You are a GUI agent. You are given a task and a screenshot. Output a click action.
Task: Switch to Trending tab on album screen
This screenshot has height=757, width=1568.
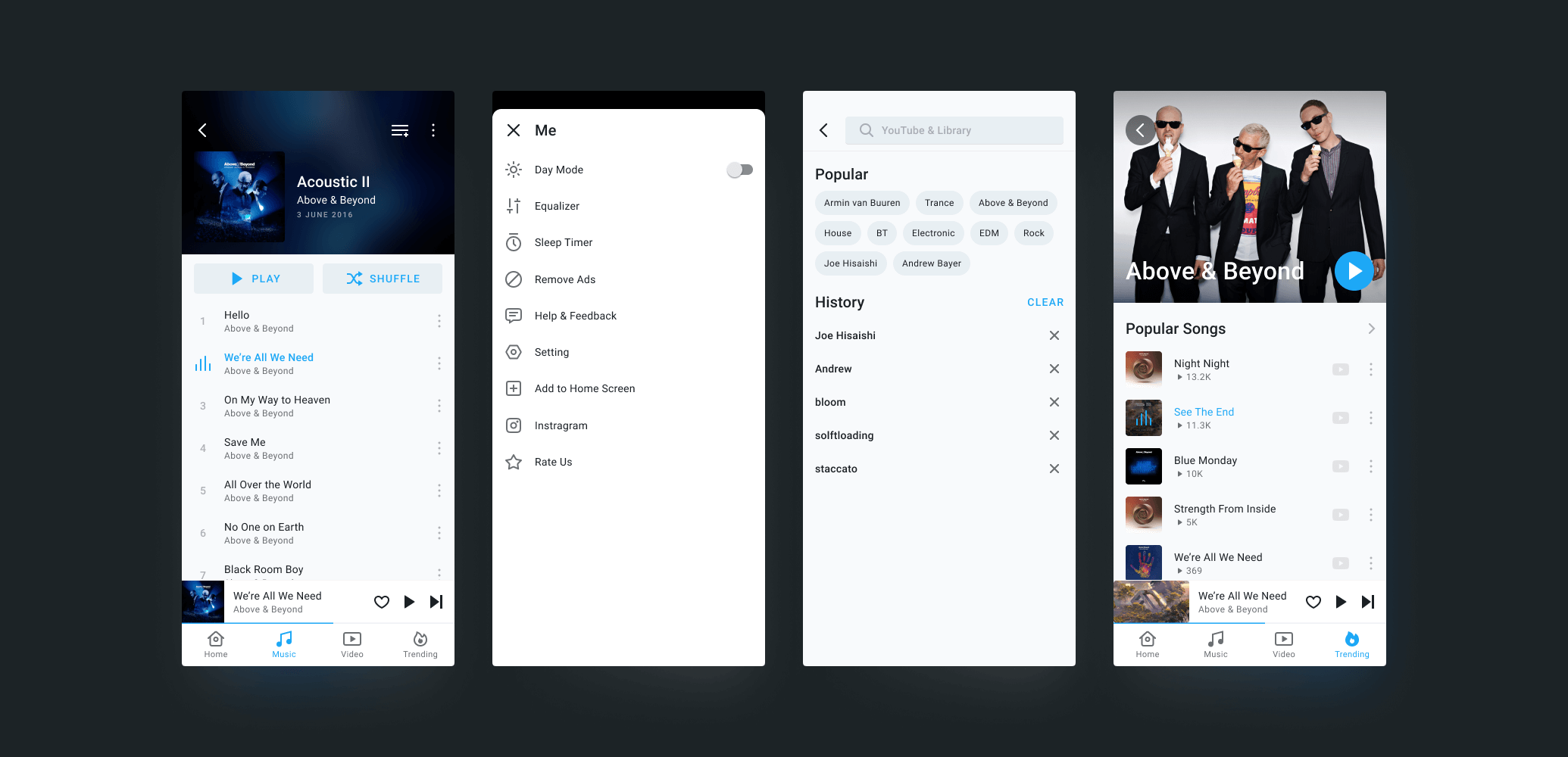pyautogui.click(x=420, y=645)
